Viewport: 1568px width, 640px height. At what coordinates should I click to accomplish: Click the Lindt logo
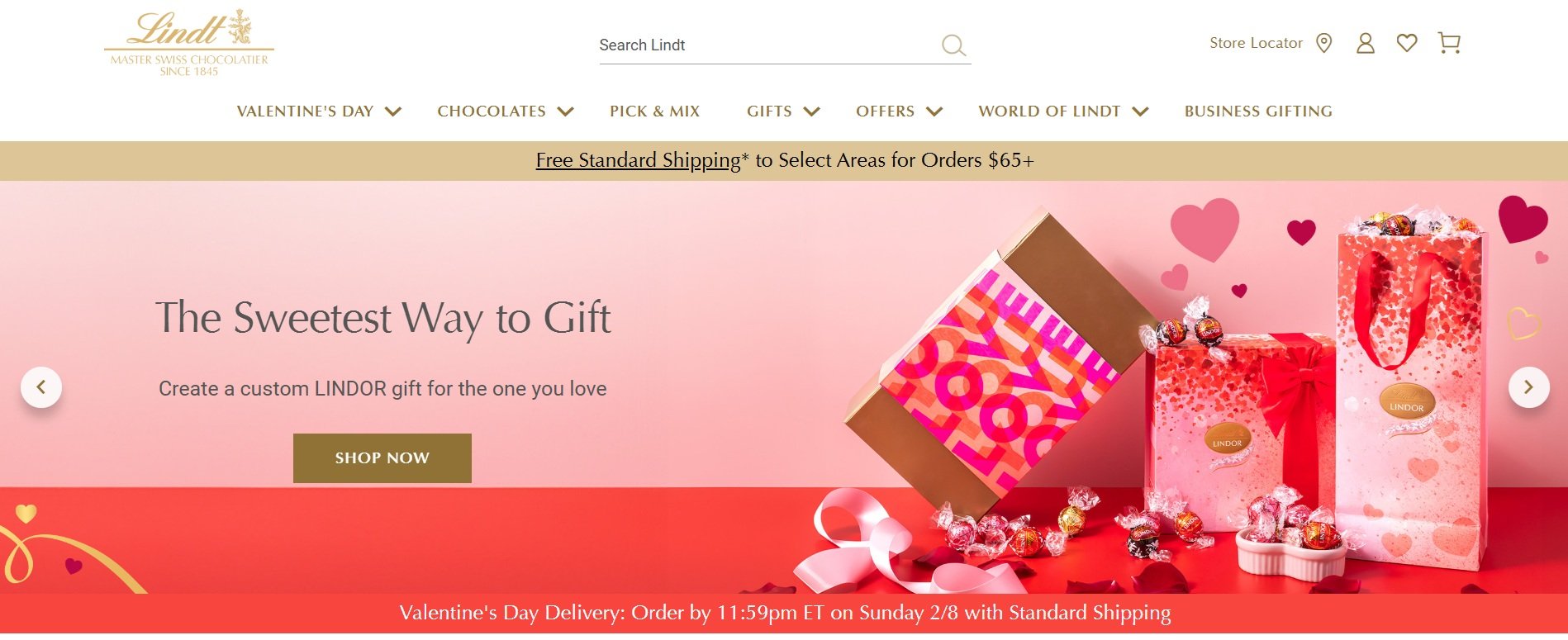tap(189, 43)
